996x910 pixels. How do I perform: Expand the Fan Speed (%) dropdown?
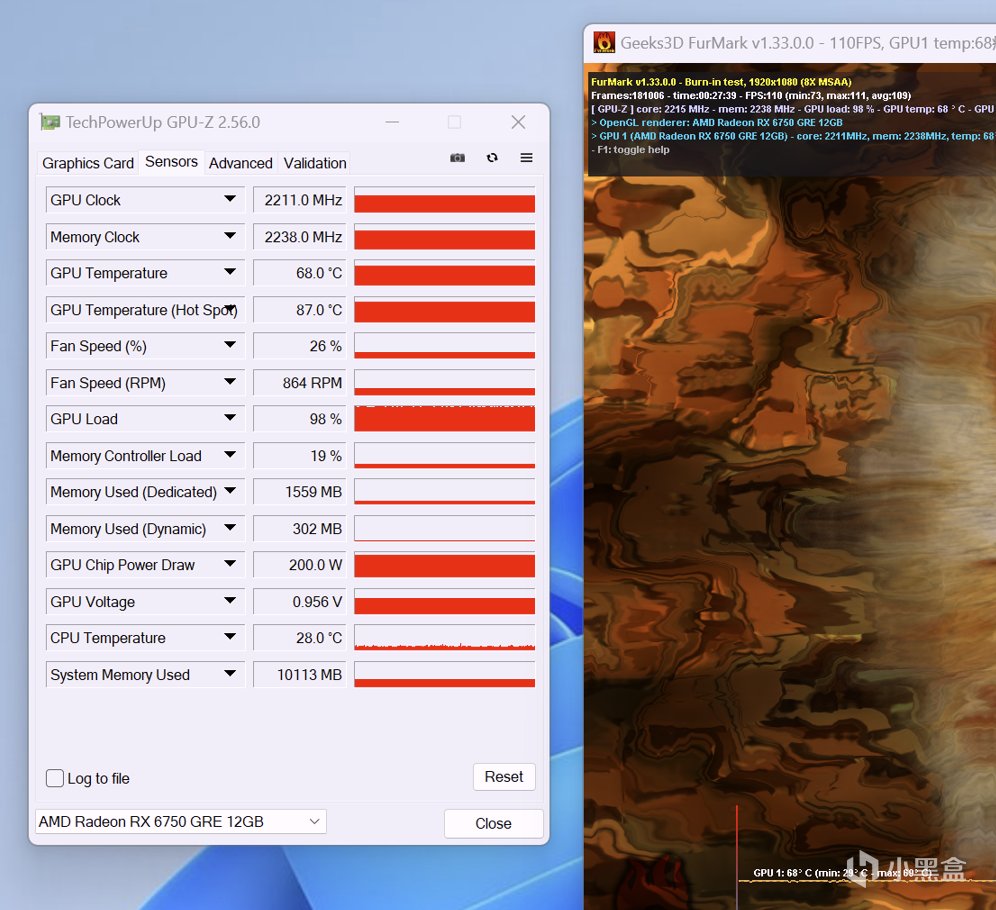230,345
